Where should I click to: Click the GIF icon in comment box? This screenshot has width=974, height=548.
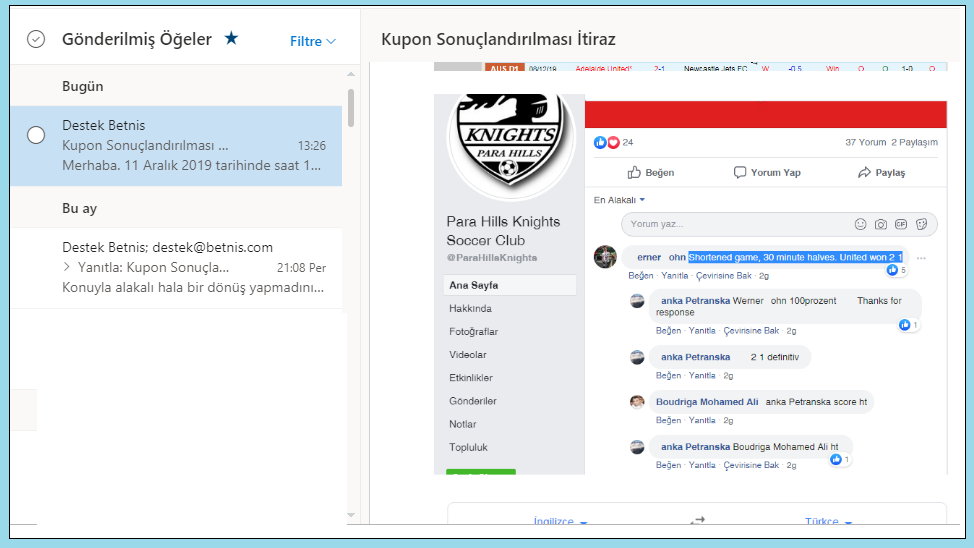pos(901,224)
